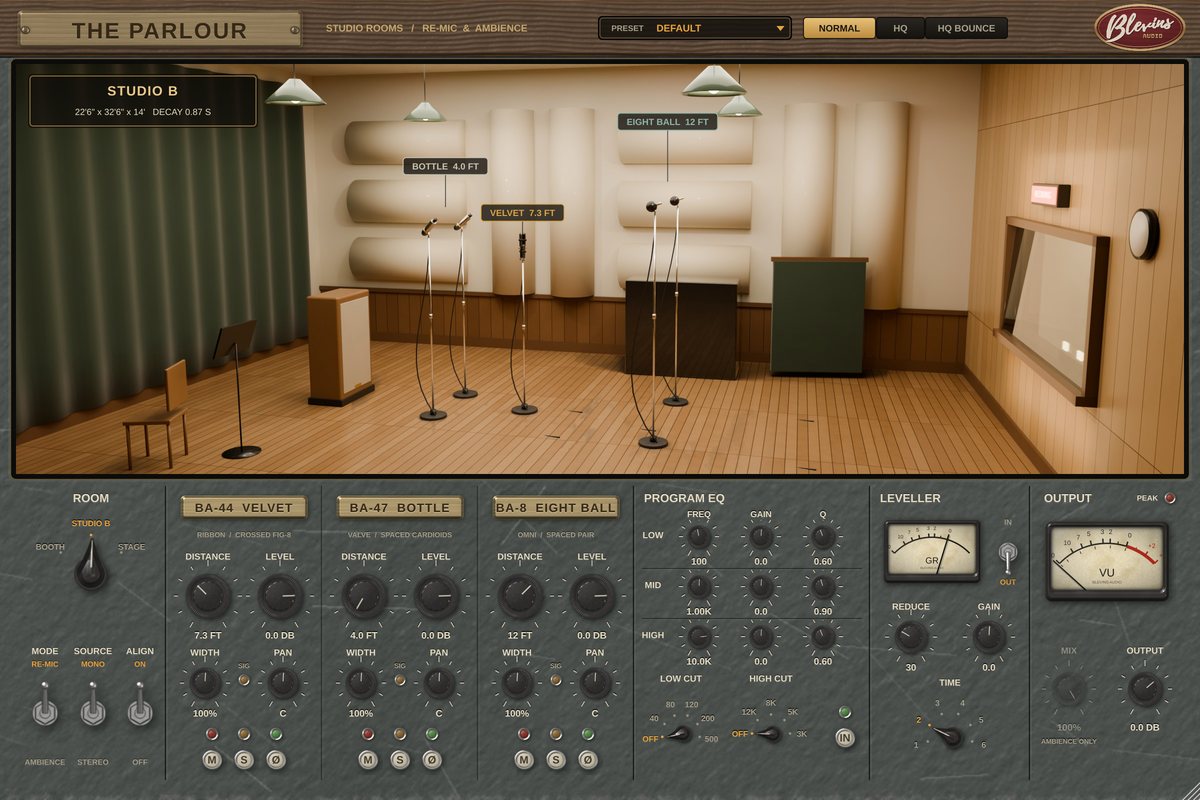Viewport: 1200px width, 800px height.
Task: Click the Room selector knob
Action: pyautogui.click(x=91, y=567)
